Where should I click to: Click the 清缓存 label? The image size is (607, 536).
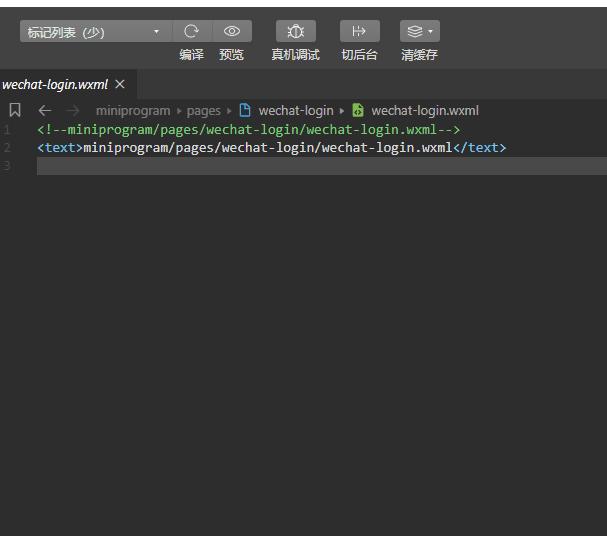click(420, 55)
